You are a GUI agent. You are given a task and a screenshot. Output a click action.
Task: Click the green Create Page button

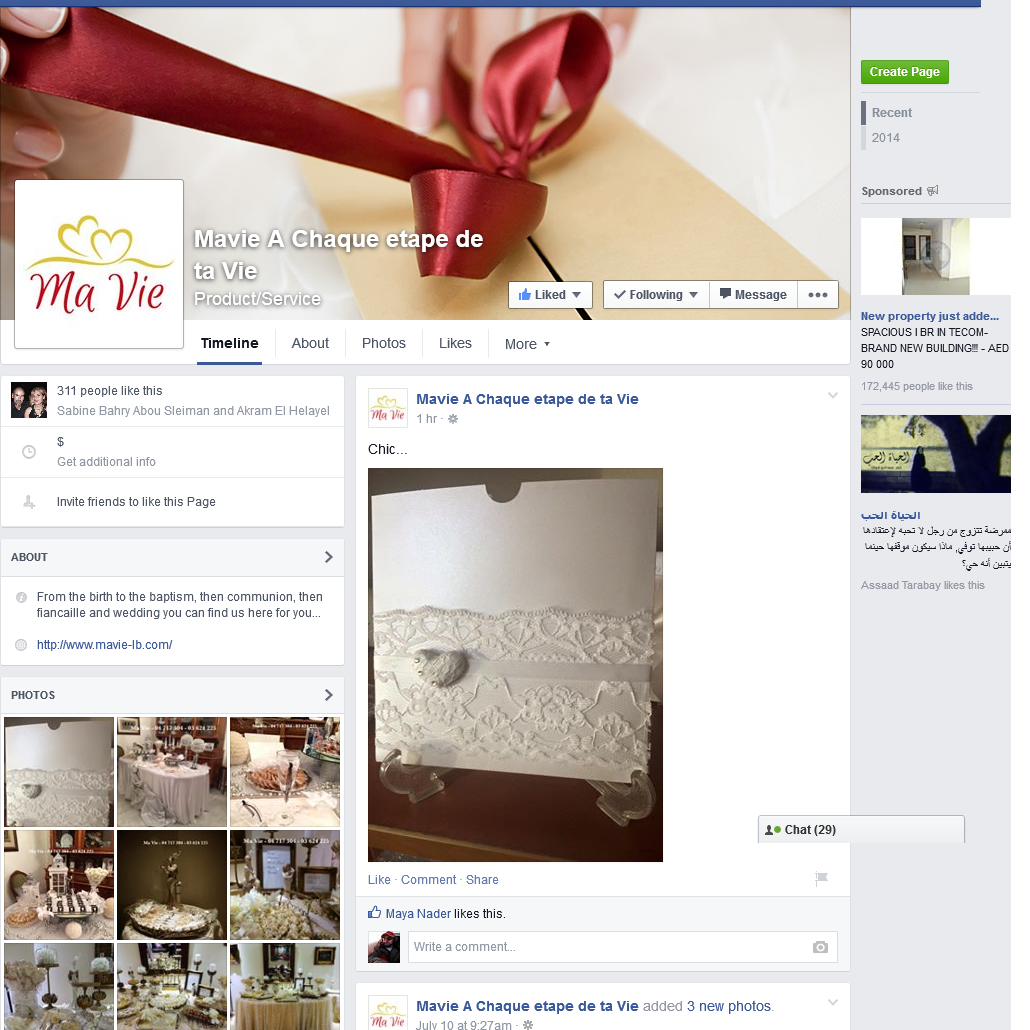(x=904, y=72)
